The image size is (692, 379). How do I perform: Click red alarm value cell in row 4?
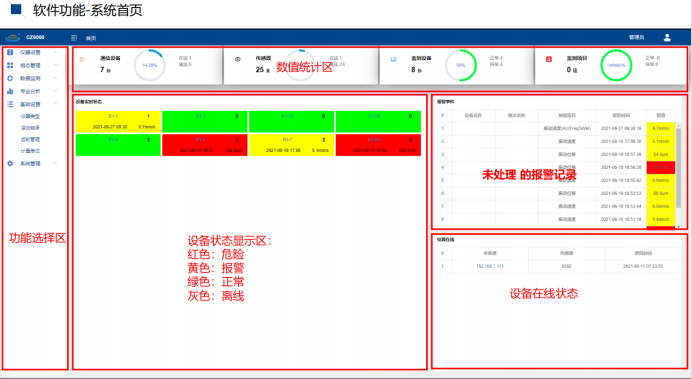tap(661, 167)
